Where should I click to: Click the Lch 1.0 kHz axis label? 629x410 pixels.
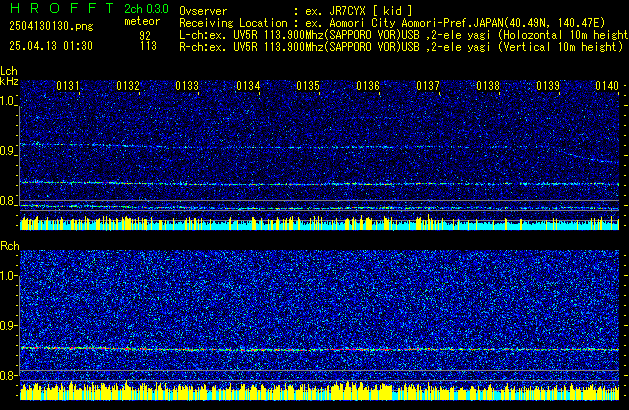click(x=7, y=101)
